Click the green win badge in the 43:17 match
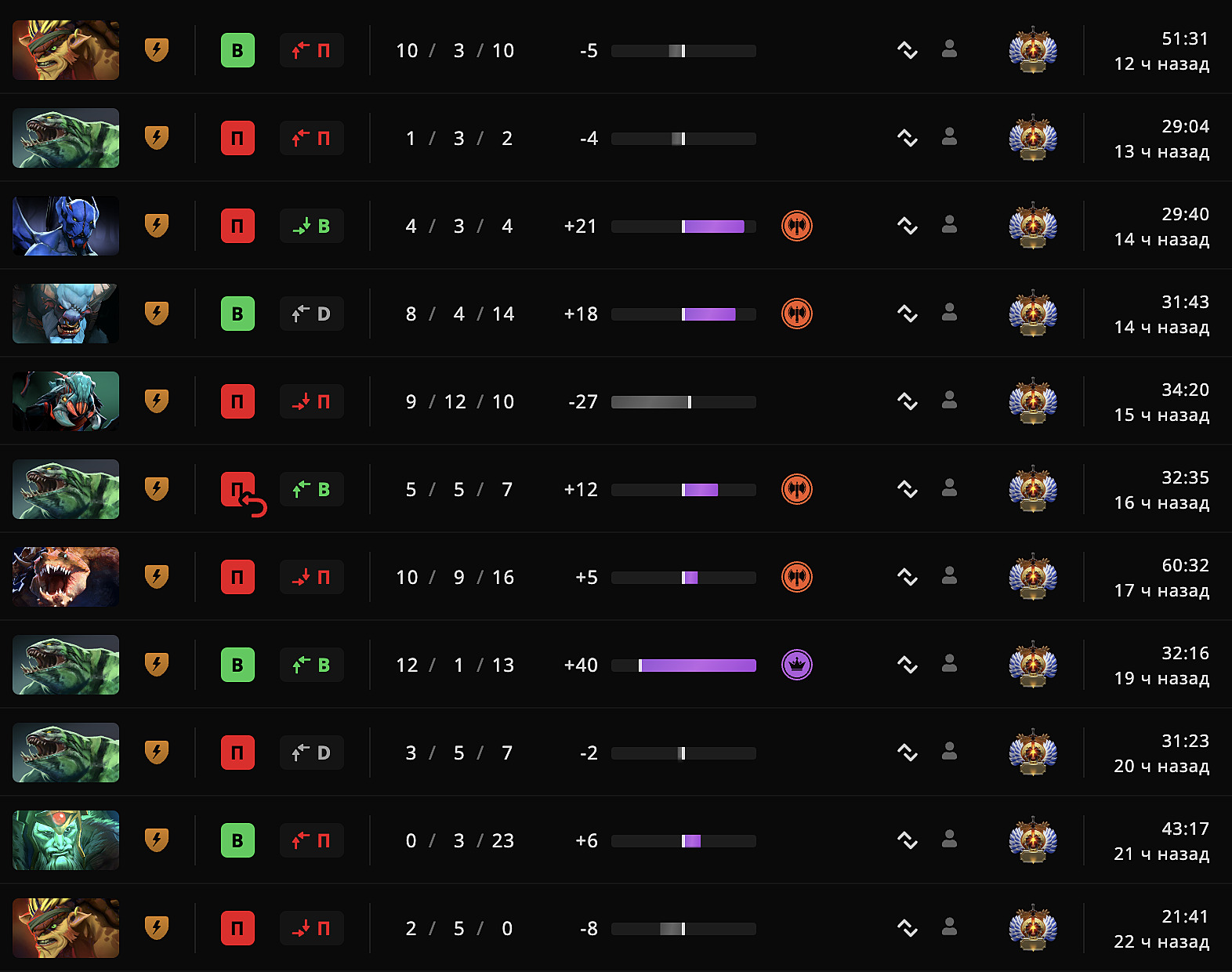 click(237, 840)
